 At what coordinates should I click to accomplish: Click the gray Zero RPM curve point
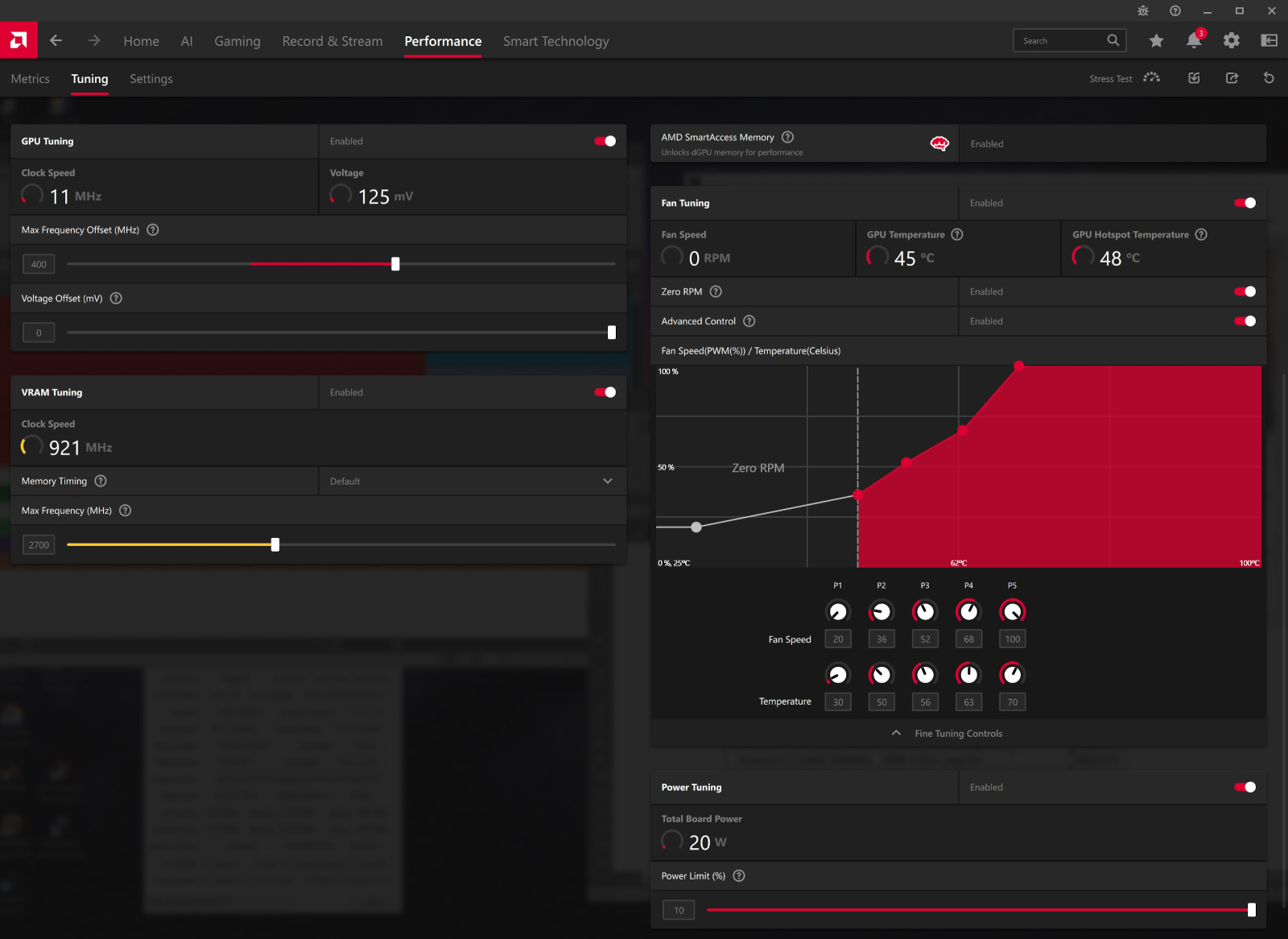(696, 527)
